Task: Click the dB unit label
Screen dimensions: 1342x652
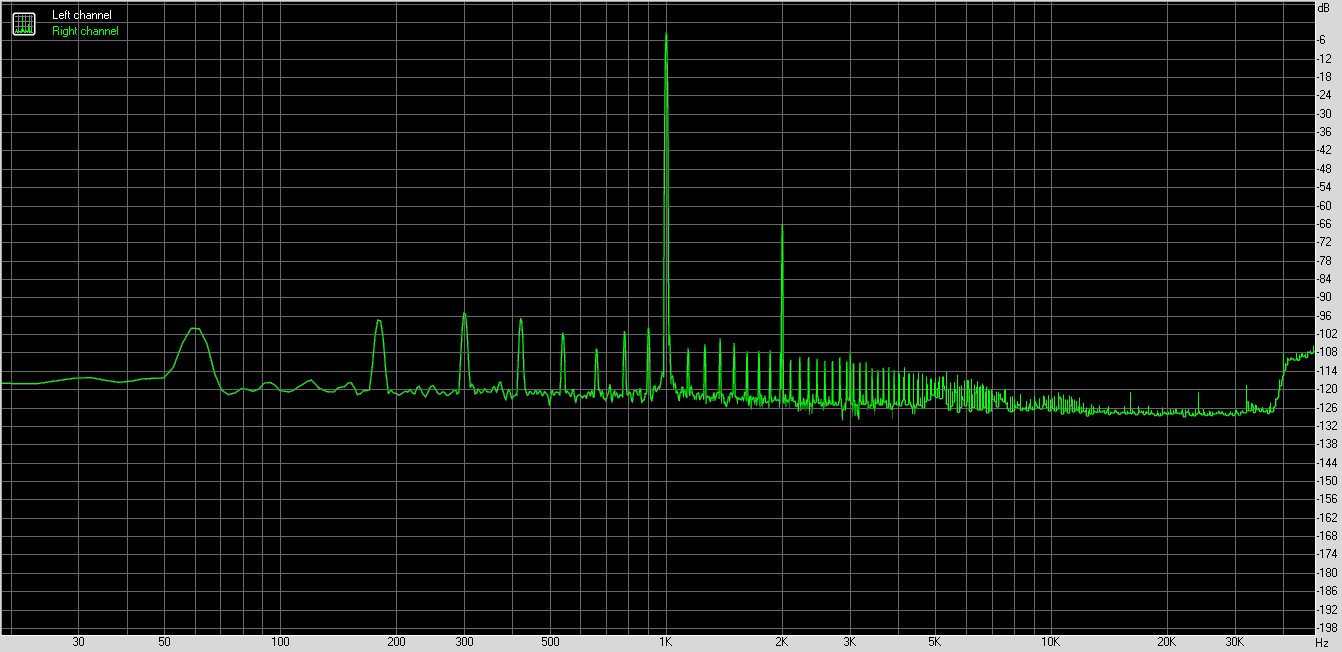Action: tap(1324, 7)
